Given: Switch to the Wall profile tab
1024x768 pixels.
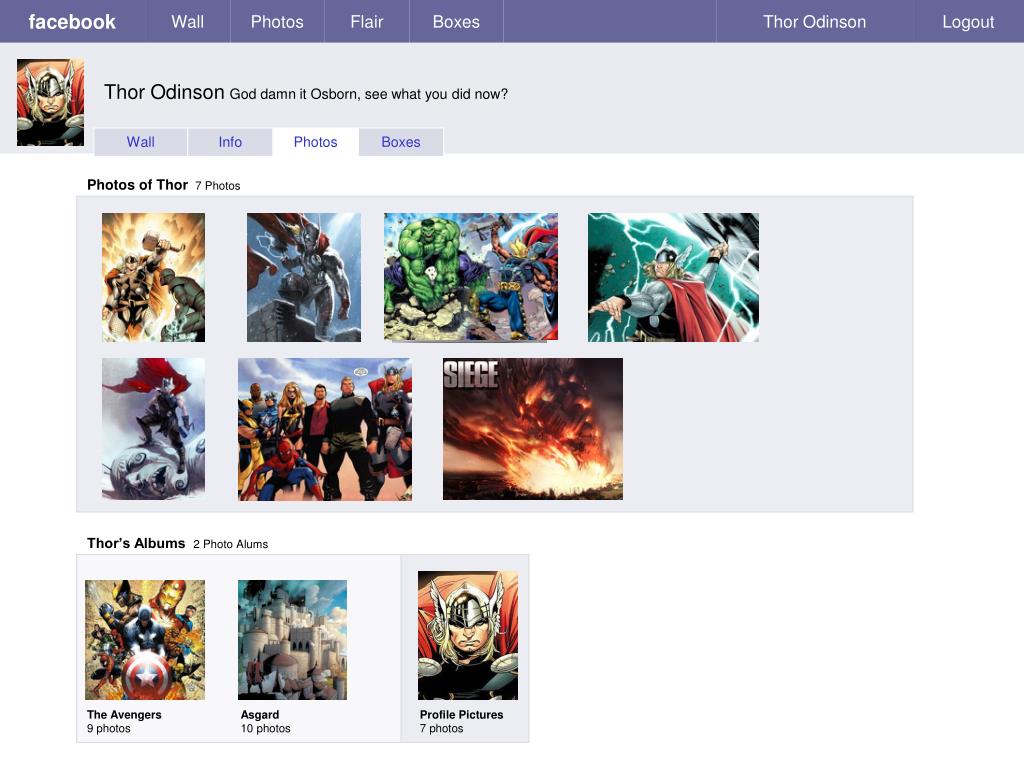Looking at the screenshot, I should (140, 142).
